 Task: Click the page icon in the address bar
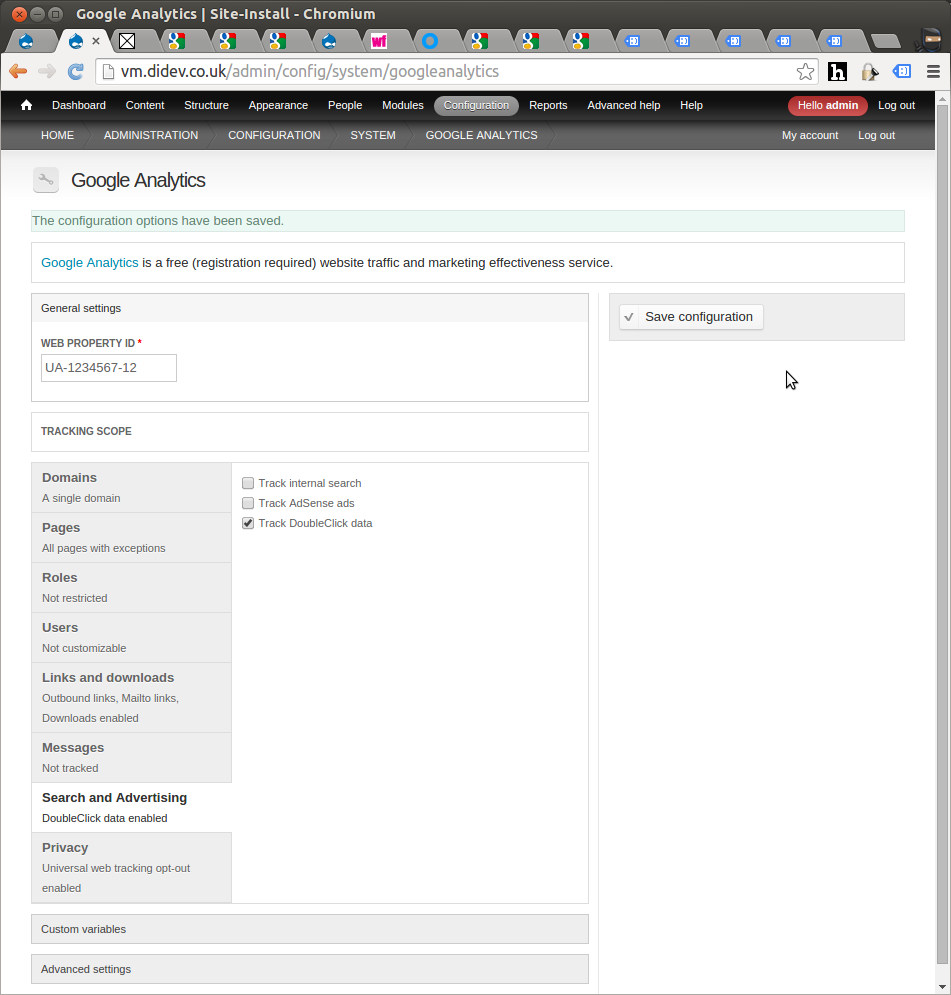tap(108, 72)
